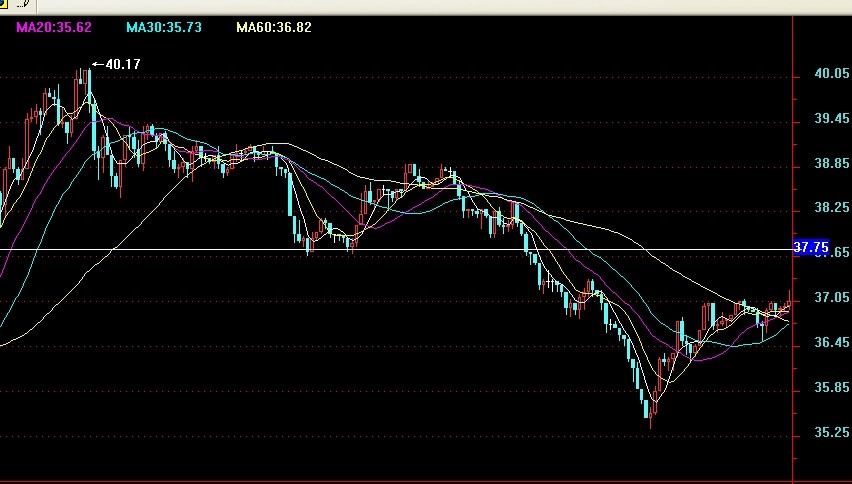Click the lowest candlestick at chart bottom
The height and width of the screenshot is (484, 852).
651,412
